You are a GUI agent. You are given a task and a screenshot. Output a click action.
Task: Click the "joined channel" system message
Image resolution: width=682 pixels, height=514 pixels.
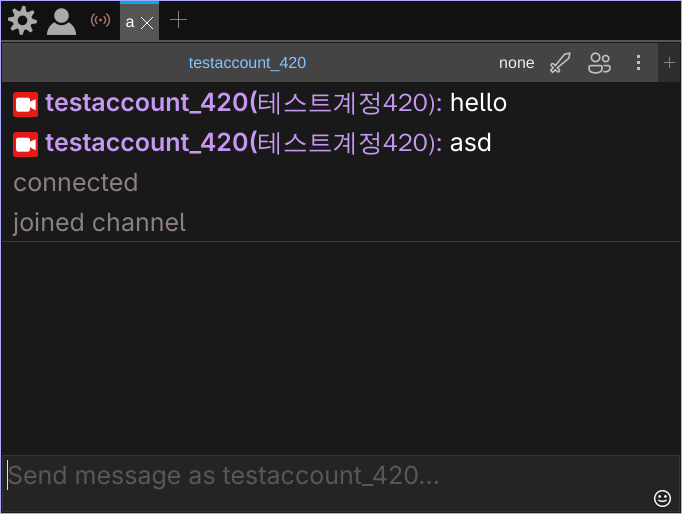(100, 223)
